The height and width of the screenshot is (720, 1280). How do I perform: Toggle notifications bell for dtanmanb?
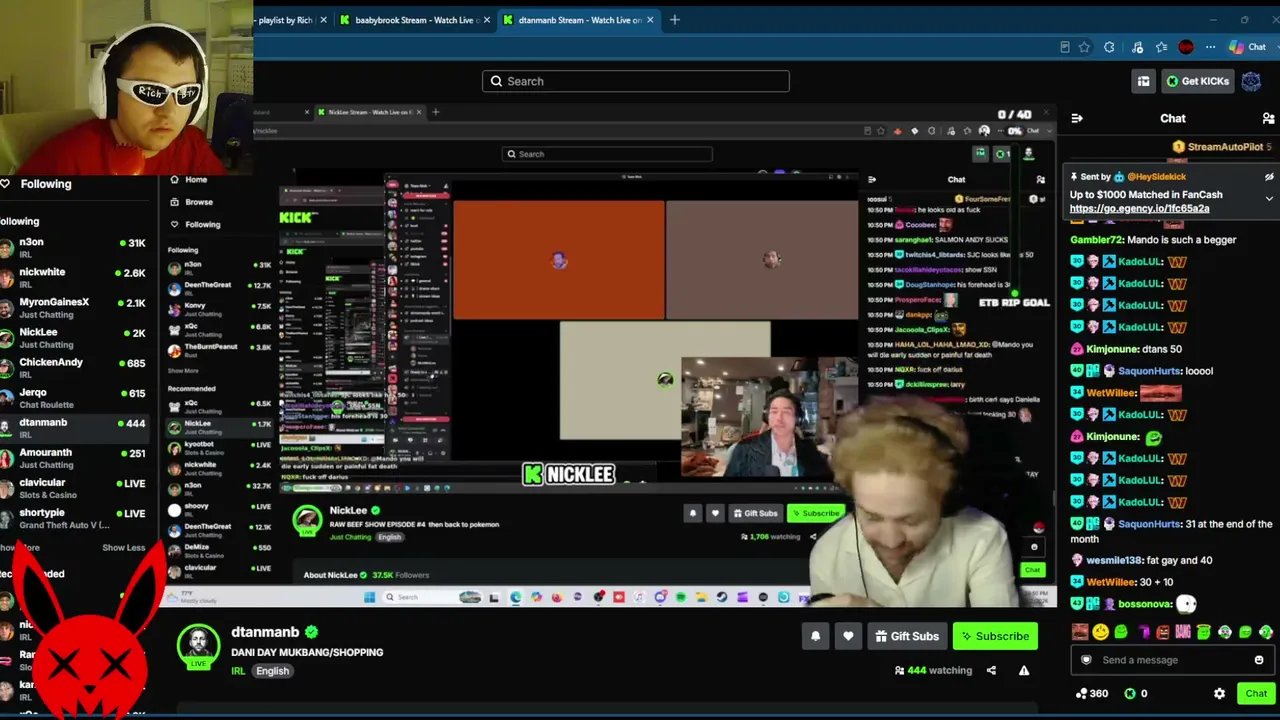tap(815, 636)
